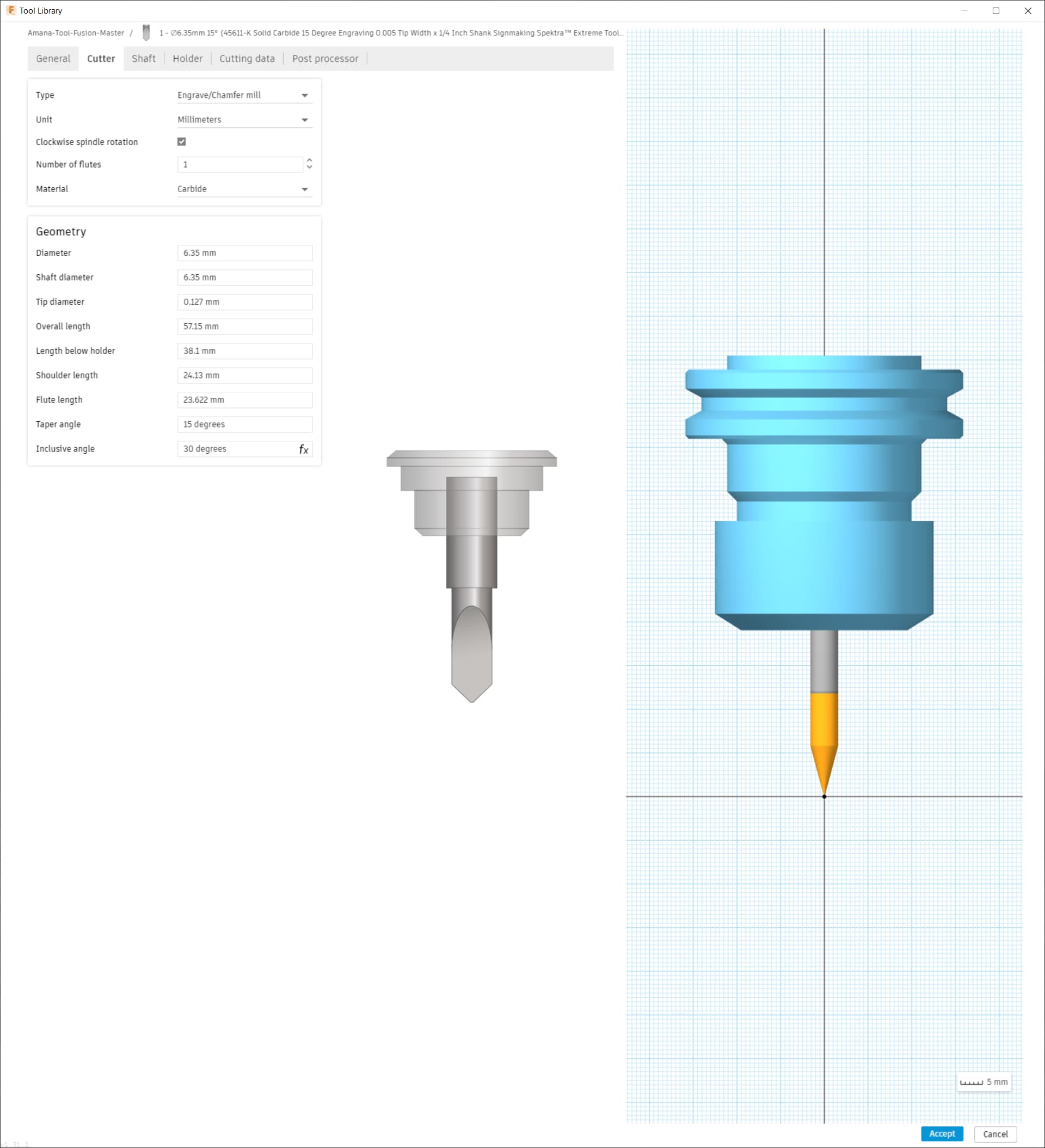Screen dimensions: 1045x1148
Task: Increment the Number of flutes stepper up arrow
Action: pos(309,161)
